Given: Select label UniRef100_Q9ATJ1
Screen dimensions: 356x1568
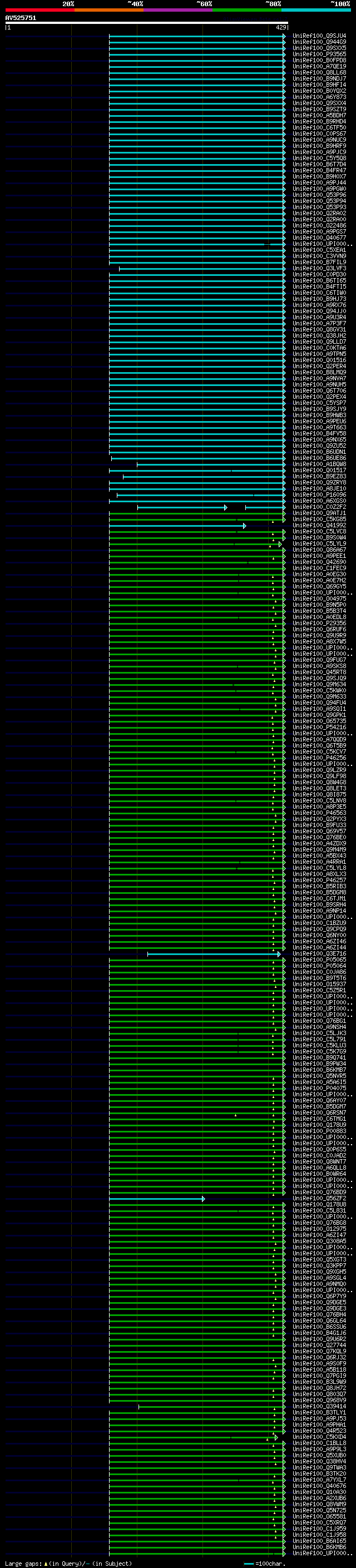Looking at the screenshot, I should tap(319, 513).
